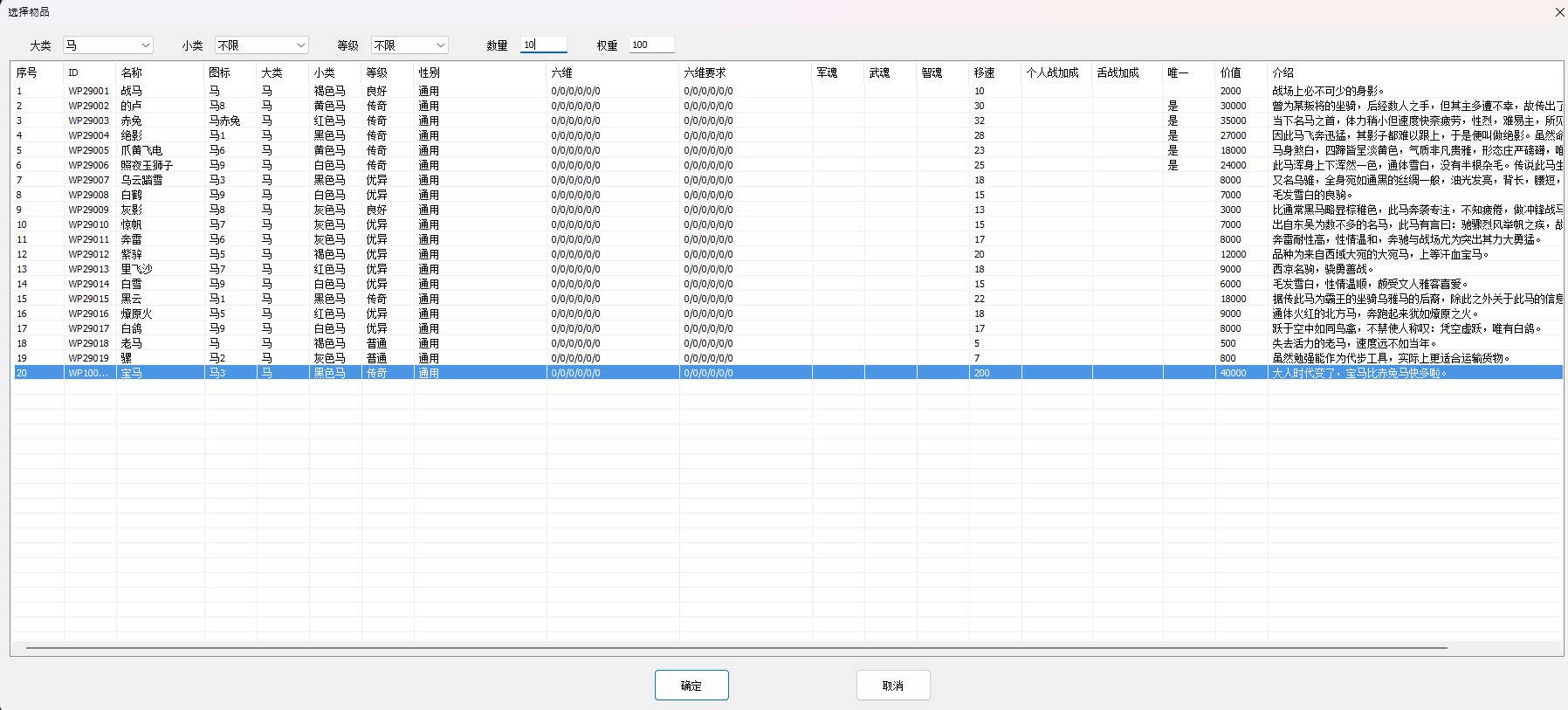Screen dimensions: 1568x710
Task: Open the 大类 dropdown showing 马
Action: pos(108,45)
